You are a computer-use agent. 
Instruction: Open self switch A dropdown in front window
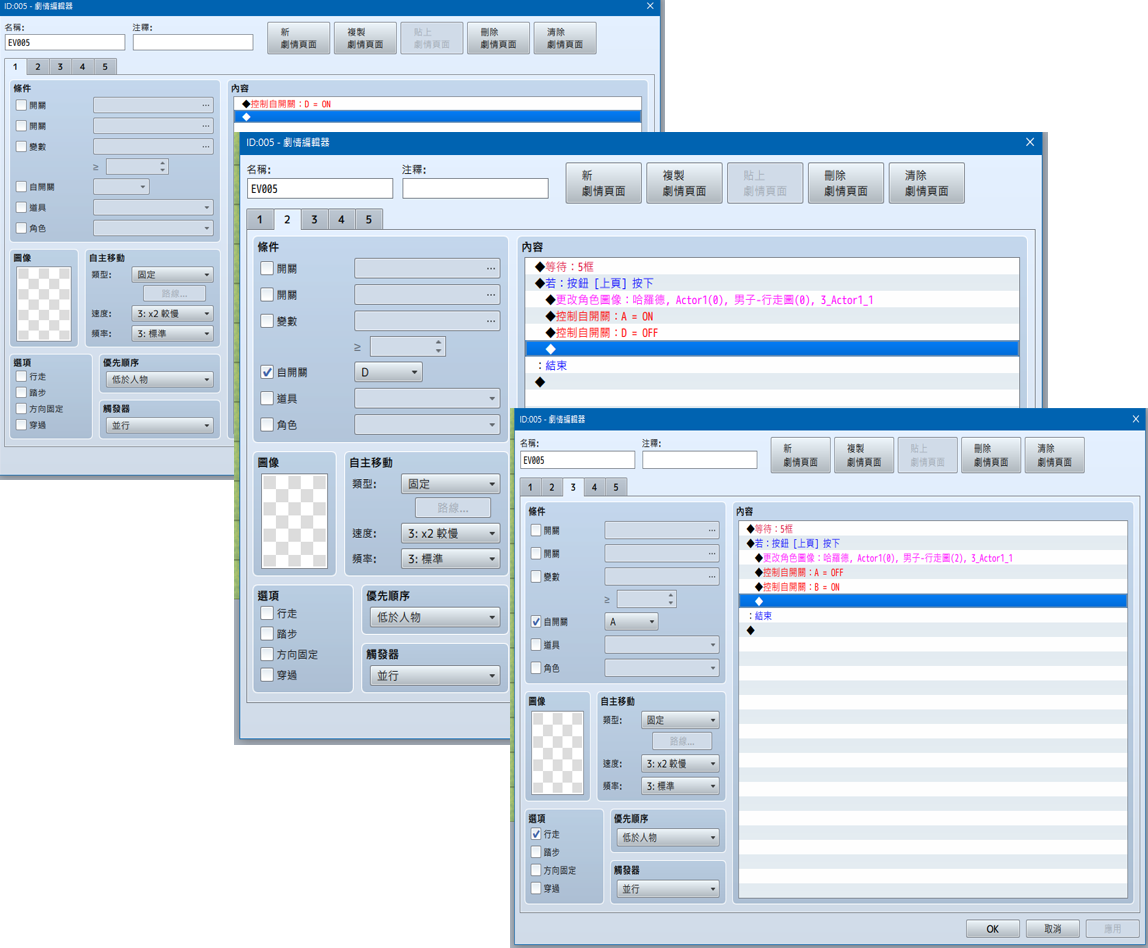[631, 622]
